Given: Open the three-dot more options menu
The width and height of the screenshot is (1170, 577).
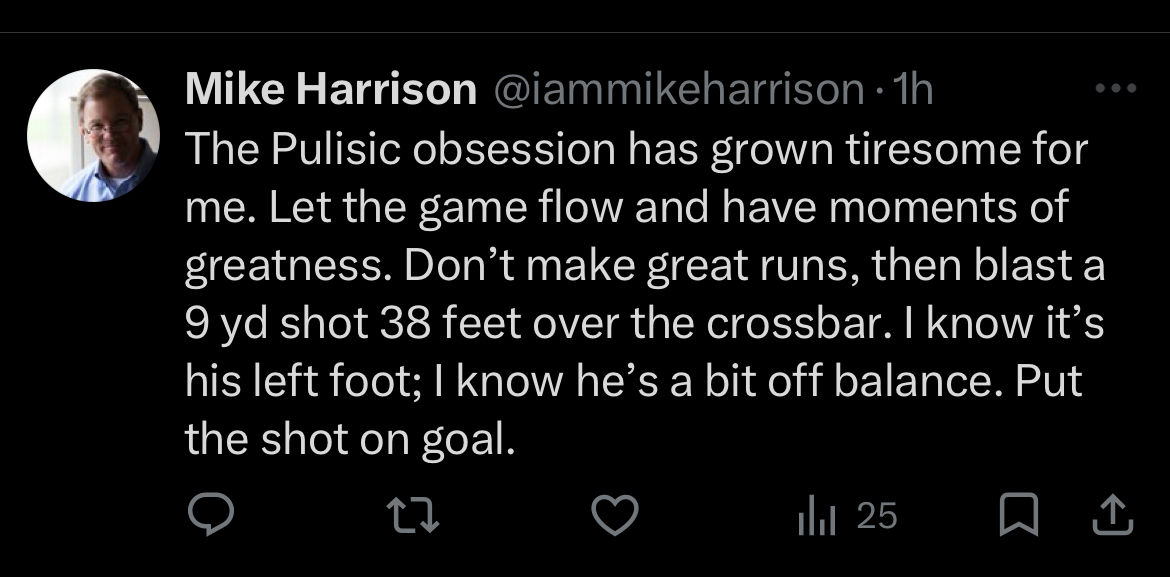Looking at the screenshot, I should pos(1116,90).
